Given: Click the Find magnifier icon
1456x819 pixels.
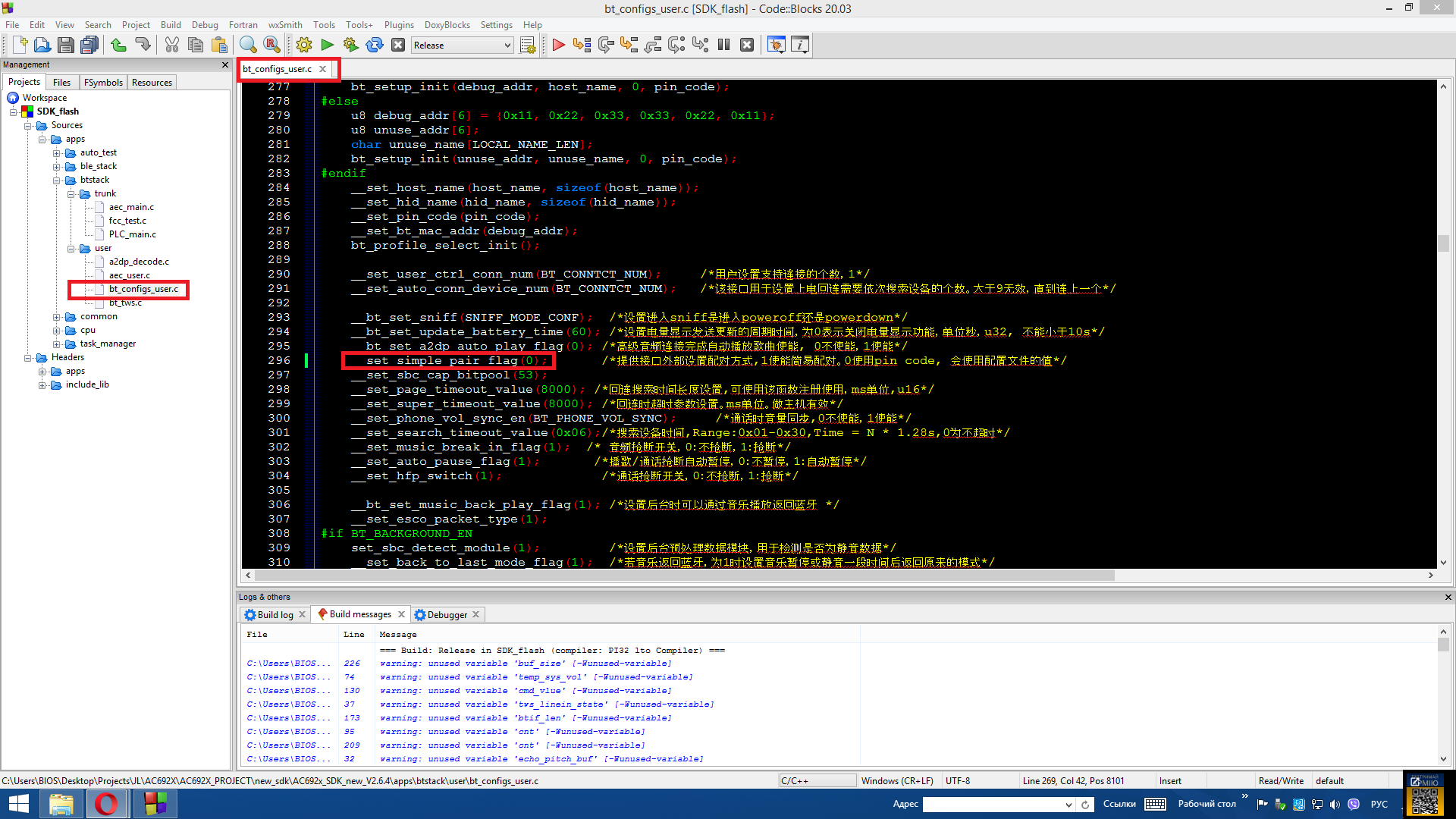Looking at the screenshot, I should click(248, 45).
